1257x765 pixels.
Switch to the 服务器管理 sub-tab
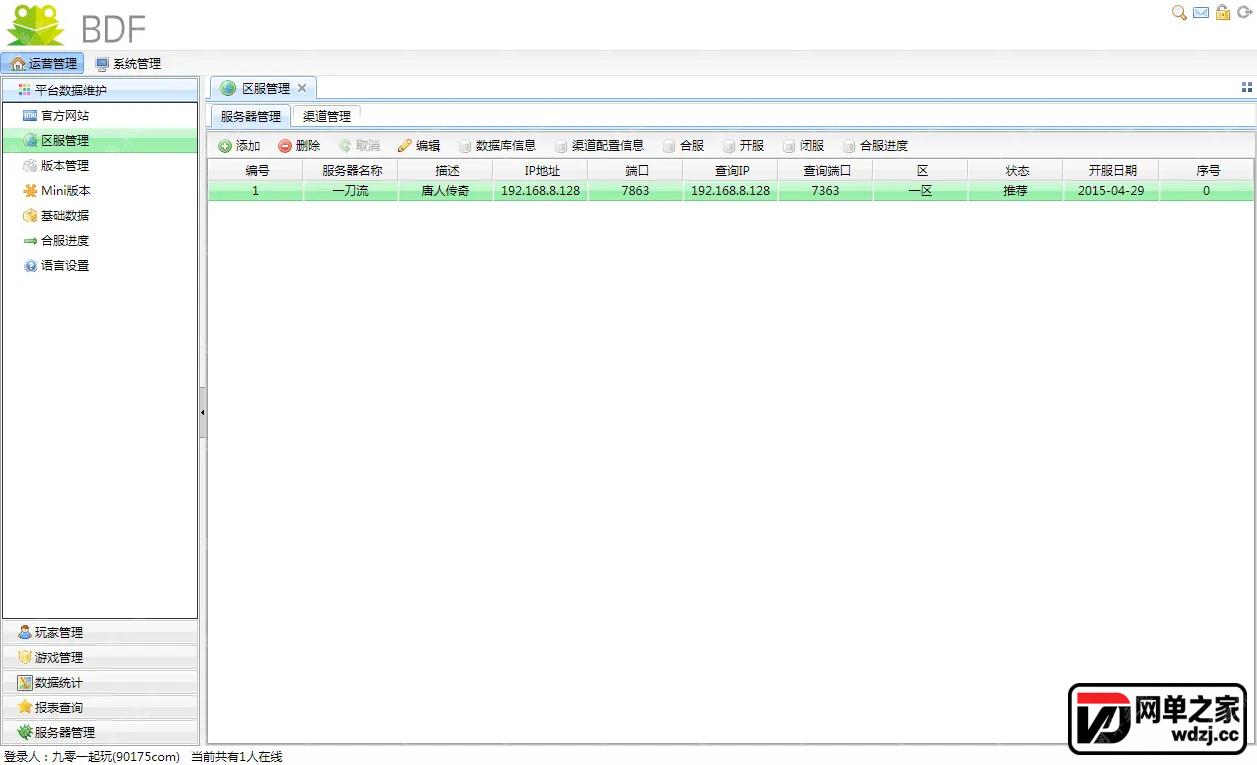tap(250, 116)
